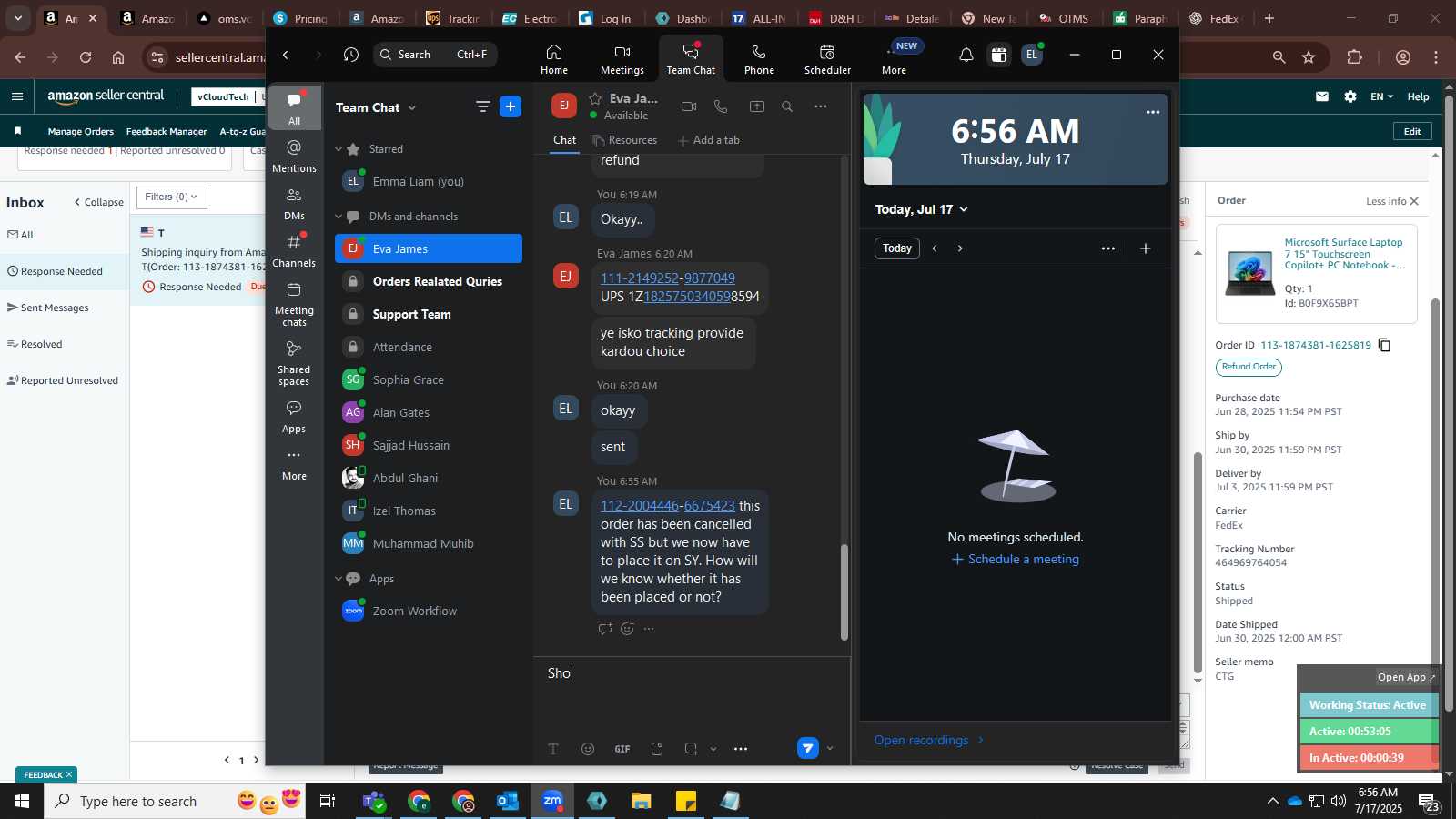Collapse the Apps section in chat list
The width and height of the screenshot is (1456, 819).
339,579
